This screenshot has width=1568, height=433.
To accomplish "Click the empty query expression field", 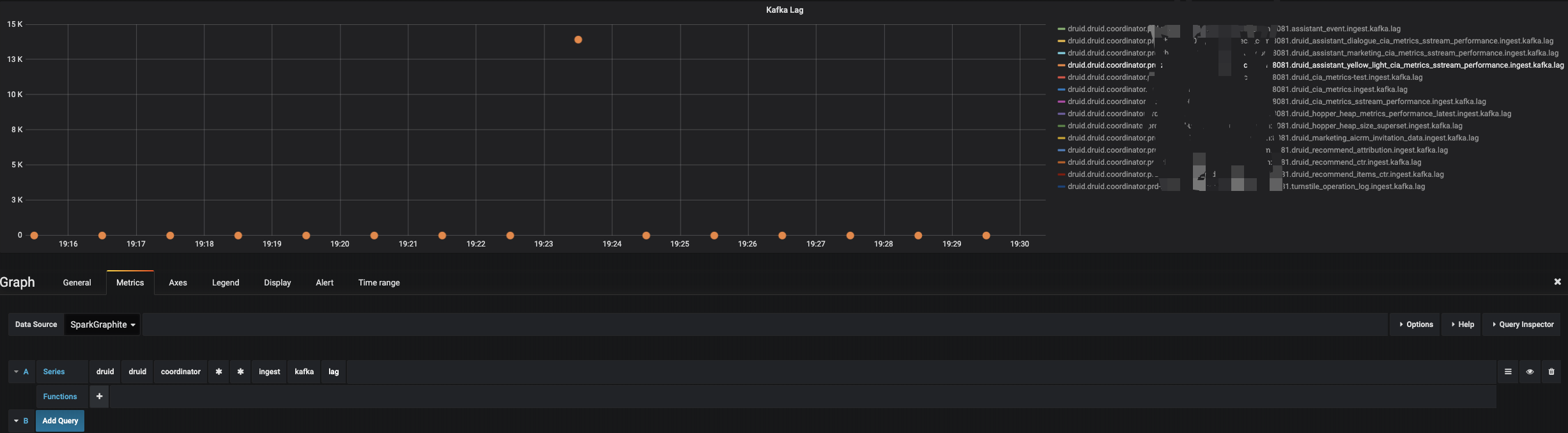I will [x=921, y=372].
